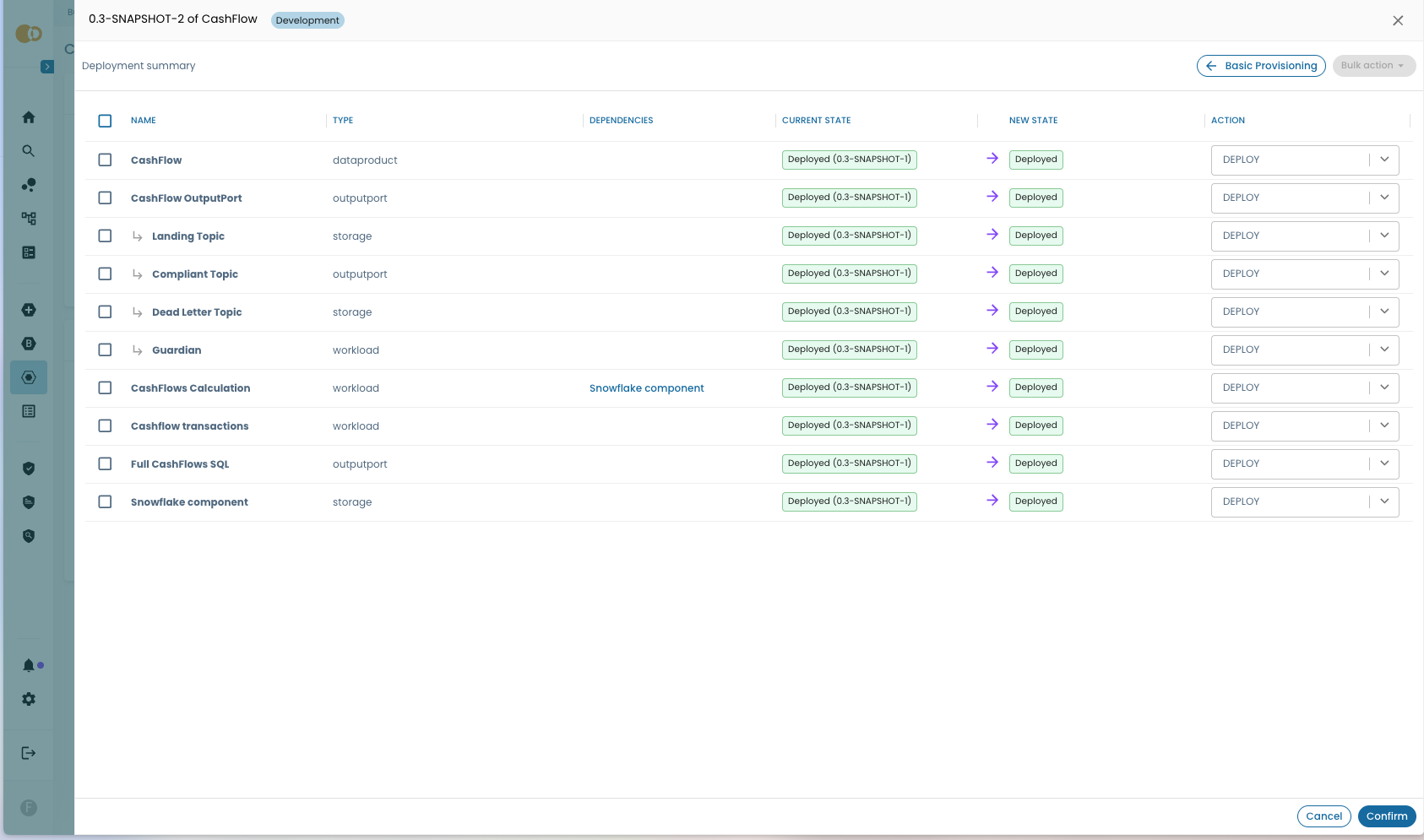This screenshot has height=840, width=1424.
Task: Toggle the select-all checkbox in header
Action: 105,121
